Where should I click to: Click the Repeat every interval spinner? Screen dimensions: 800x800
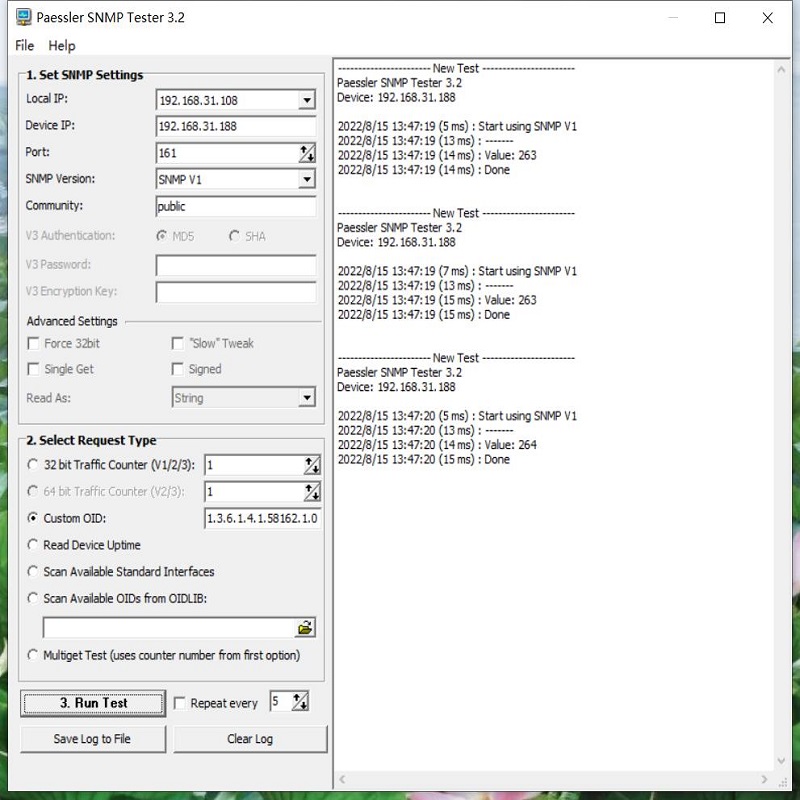click(x=300, y=702)
